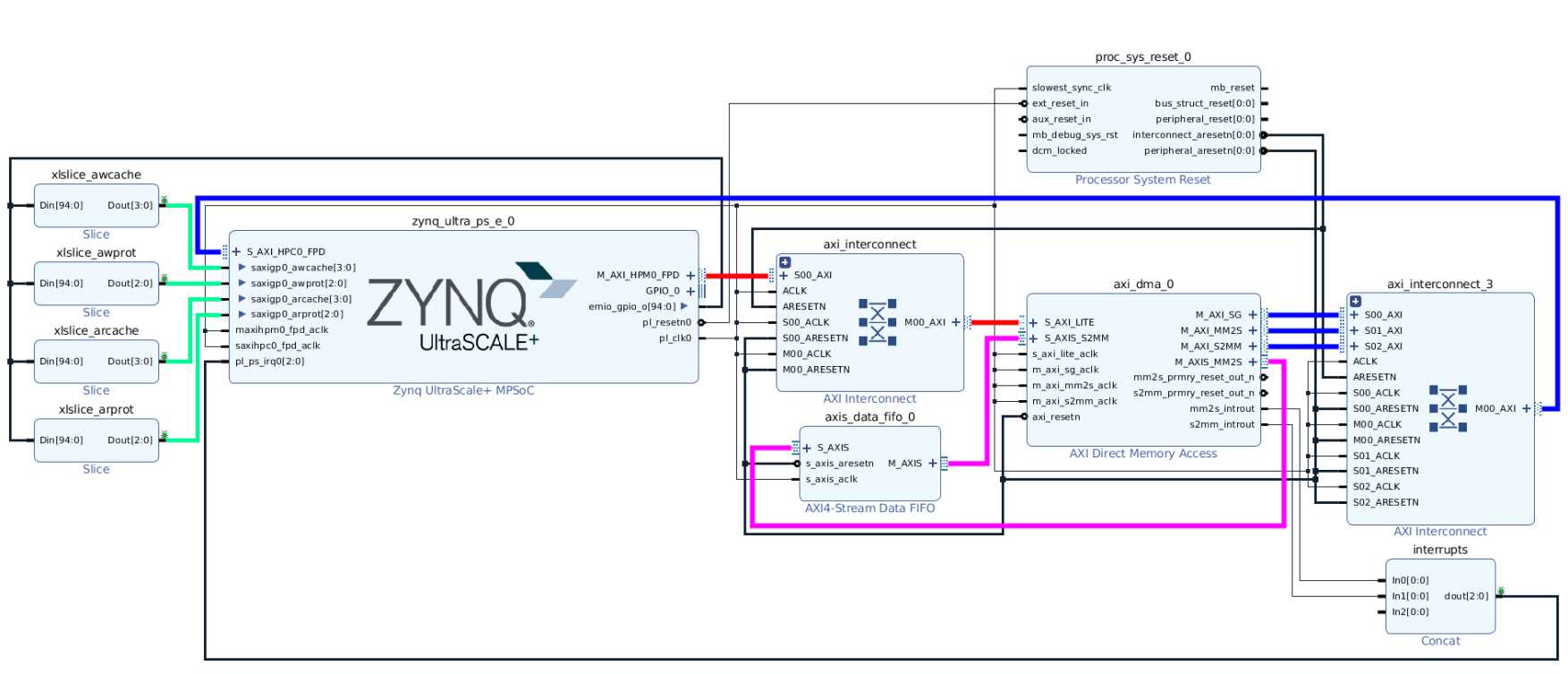Expand the M_AXI_HPM0_FPD interface port

point(691,276)
